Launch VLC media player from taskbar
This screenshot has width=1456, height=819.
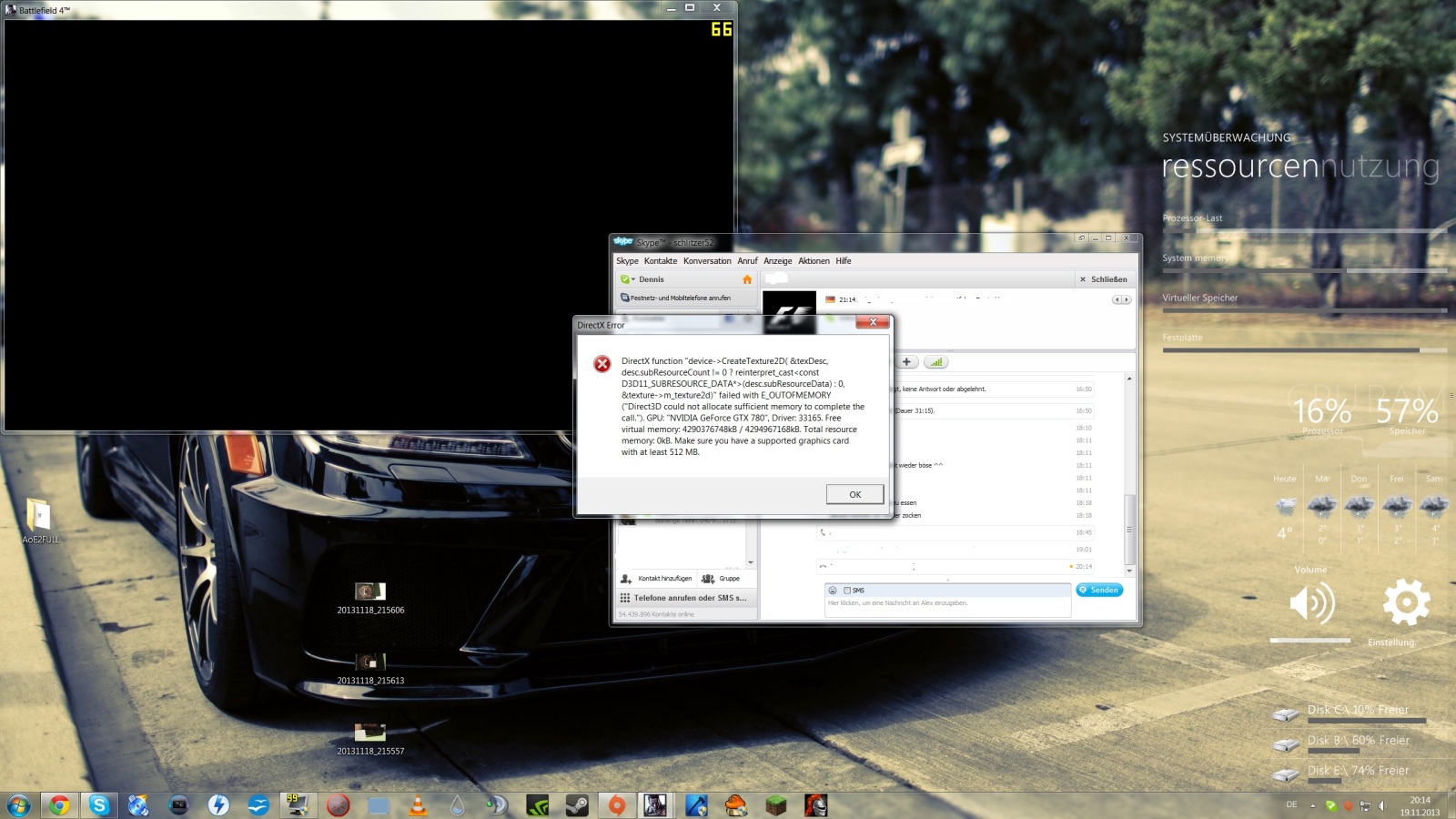pyautogui.click(x=418, y=805)
